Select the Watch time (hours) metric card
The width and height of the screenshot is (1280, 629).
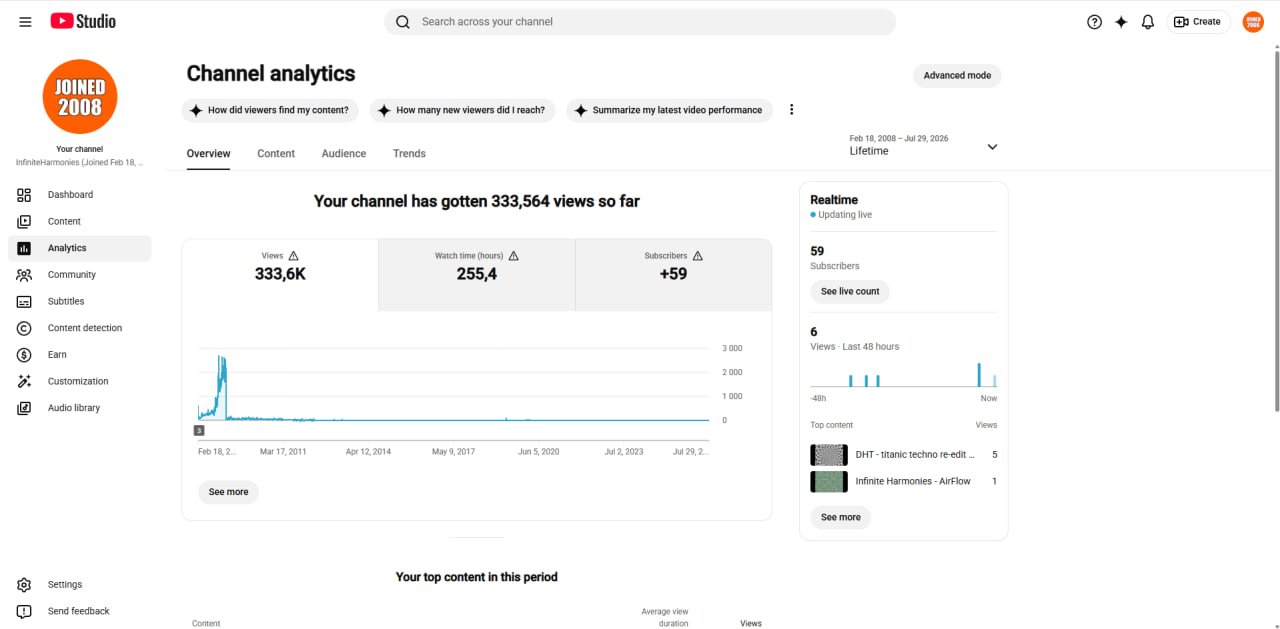click(x=477, y=275)
